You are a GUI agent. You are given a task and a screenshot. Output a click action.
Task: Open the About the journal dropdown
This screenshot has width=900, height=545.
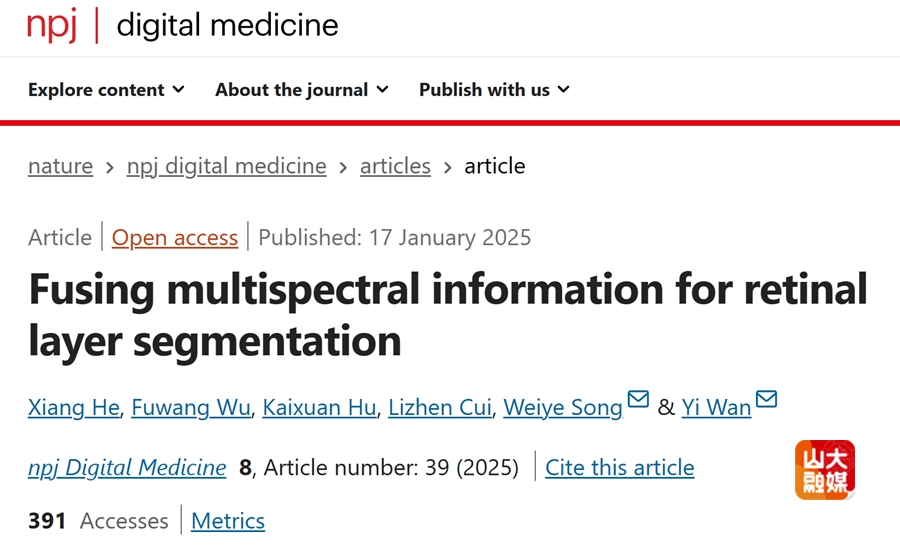pos(302,90)
